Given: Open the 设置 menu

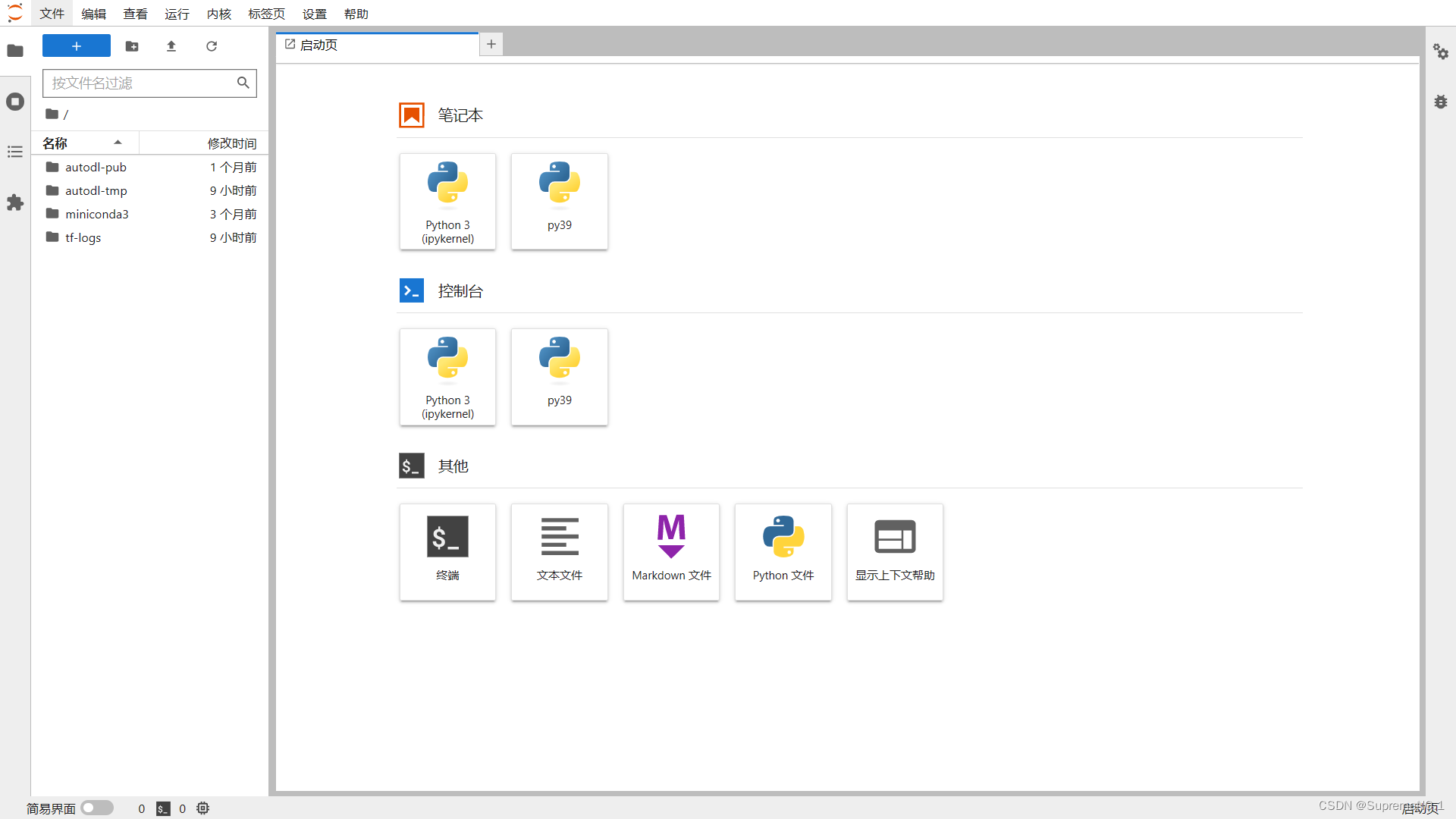Looking at the screenshot, I should coord(315,14).
